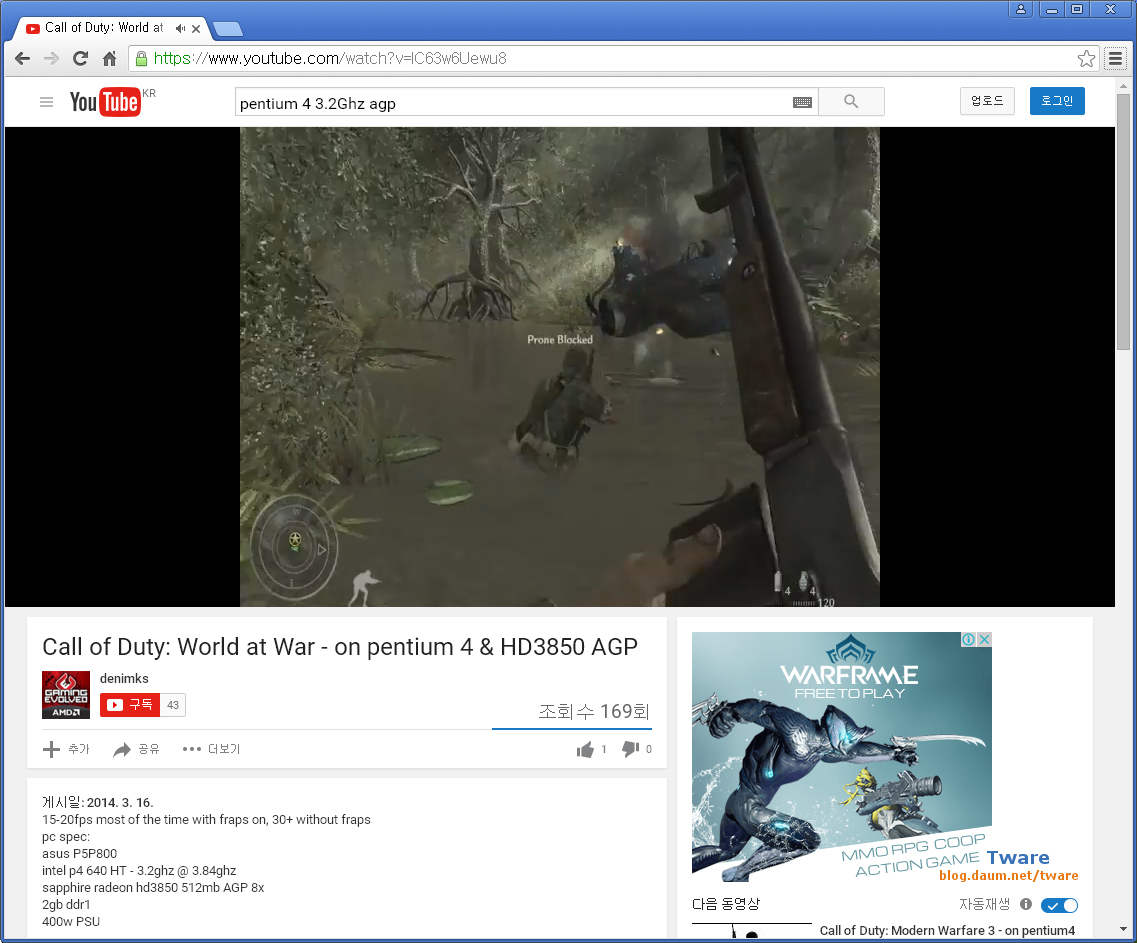Click the 업로드 upload button
1137x943 pixels.
987,101
